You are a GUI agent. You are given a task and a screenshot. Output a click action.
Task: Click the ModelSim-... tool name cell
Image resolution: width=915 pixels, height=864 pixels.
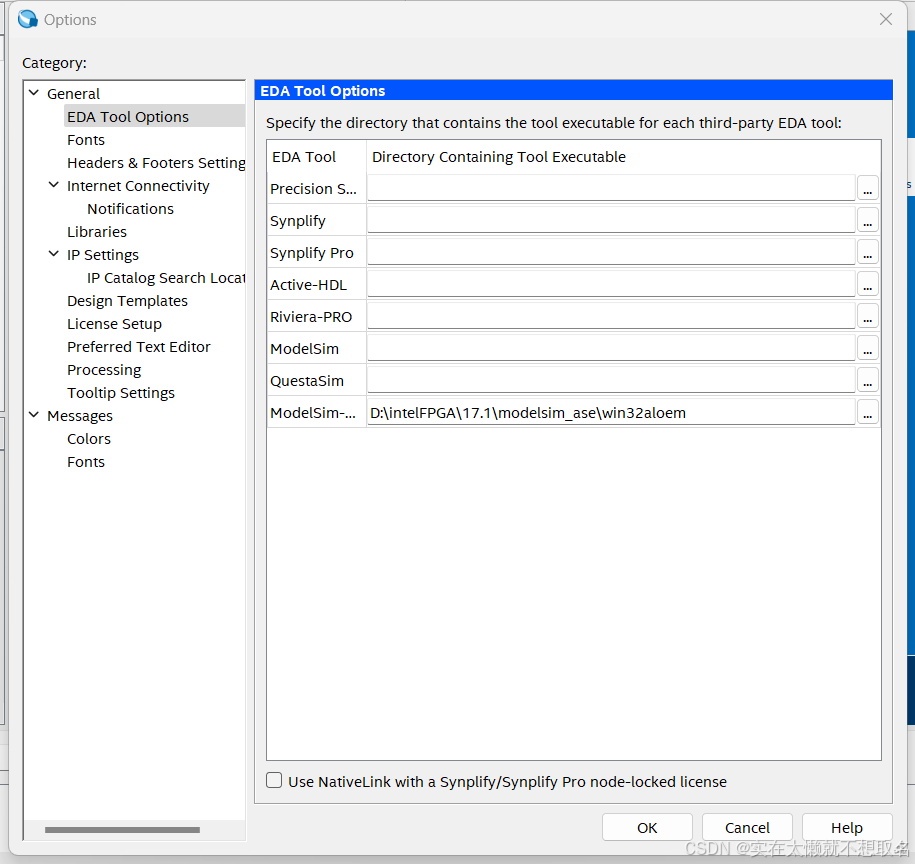pyautogui.click(x=317, y=412)
